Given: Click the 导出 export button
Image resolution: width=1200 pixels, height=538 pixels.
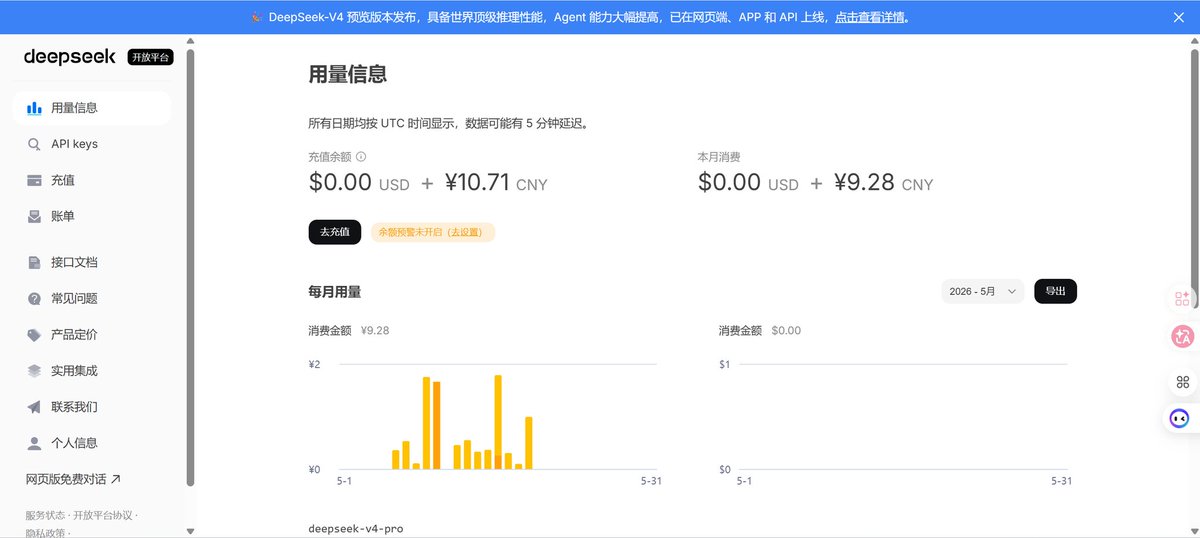Looking at the screenshot, I should 1055,291.
